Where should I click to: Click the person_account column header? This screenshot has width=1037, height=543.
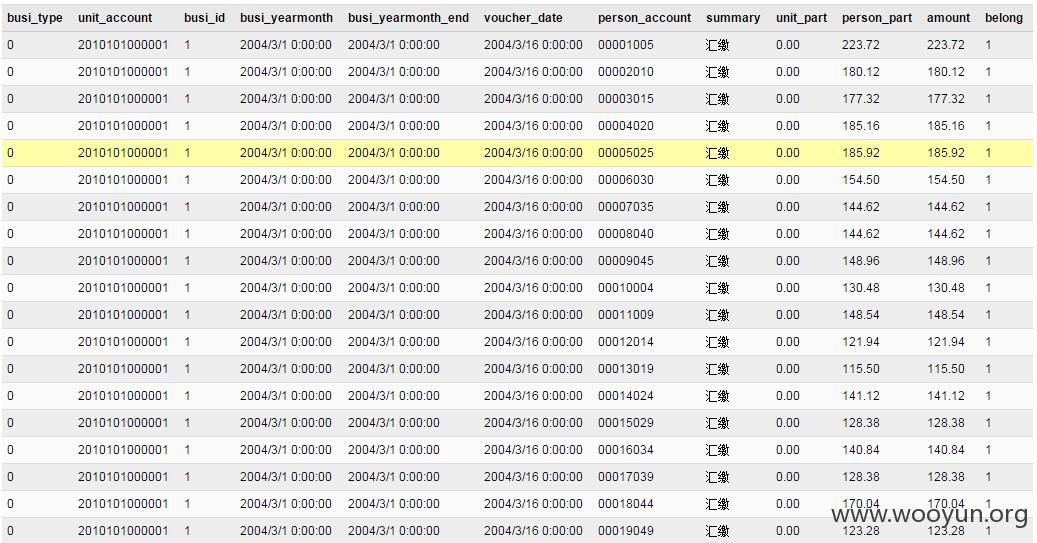tap(644, 18)
